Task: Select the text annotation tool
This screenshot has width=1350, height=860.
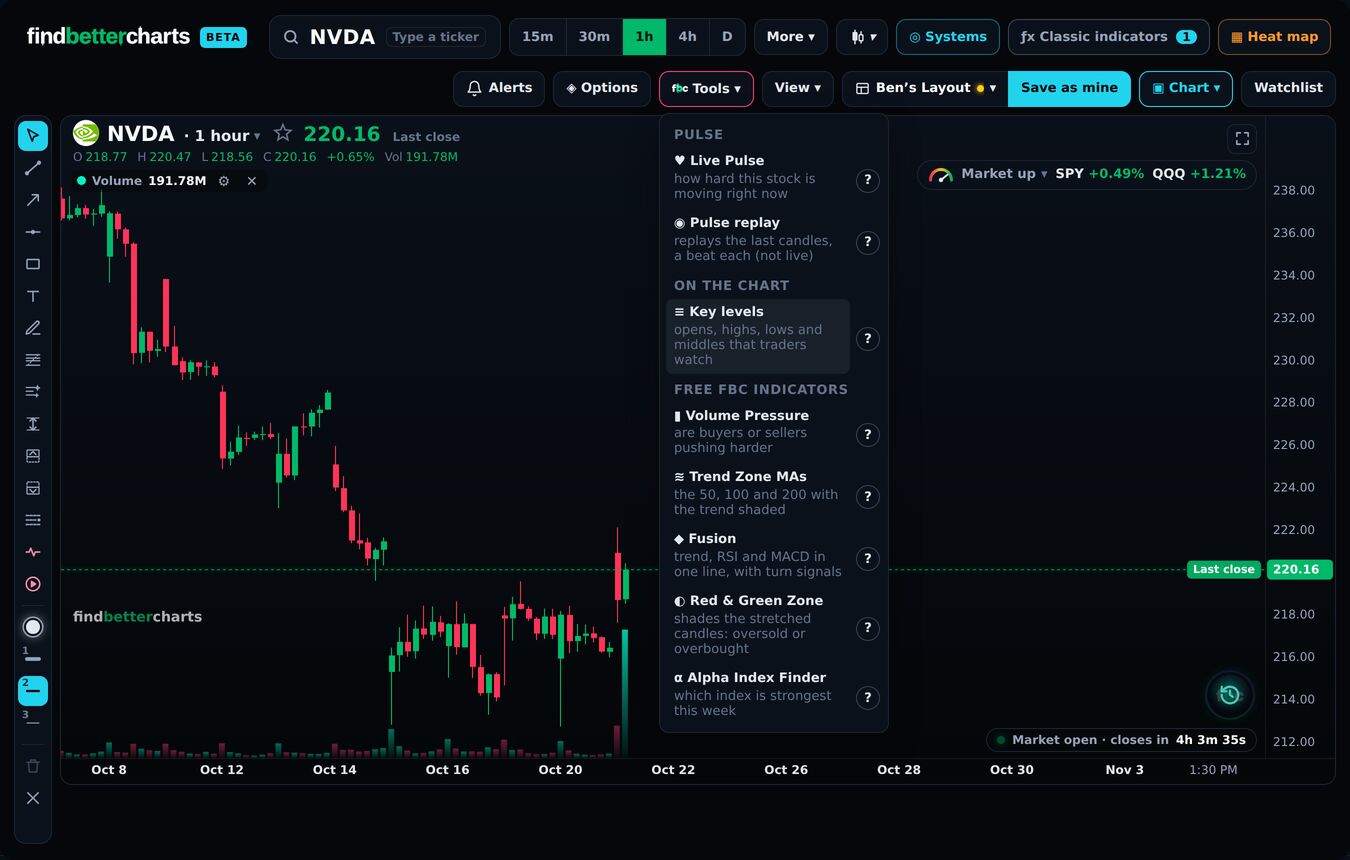Action: 33,296
